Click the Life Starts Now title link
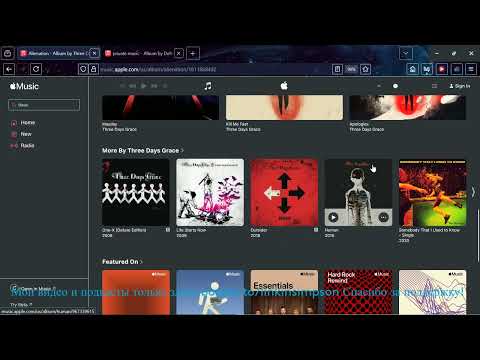This screenshot has height=360, width=480. [x=191, y=230]
